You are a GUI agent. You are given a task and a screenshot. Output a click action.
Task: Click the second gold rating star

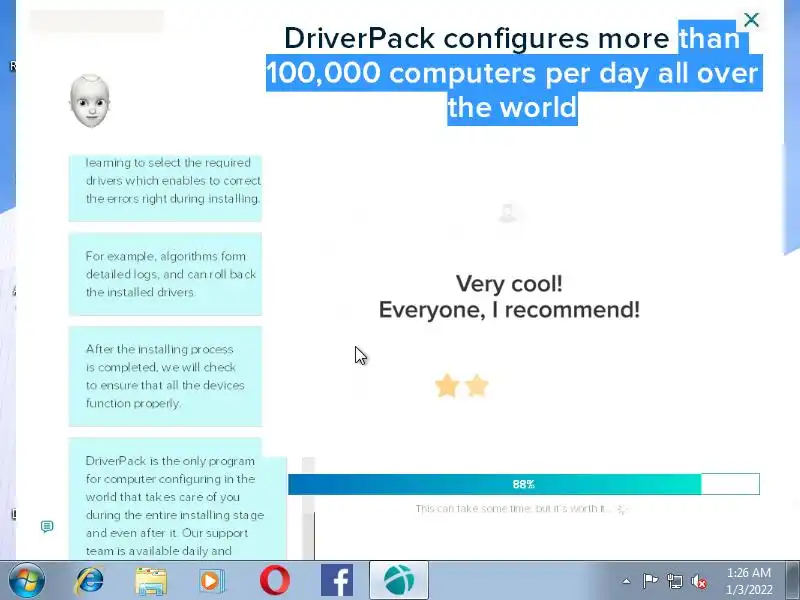point(477,386)
